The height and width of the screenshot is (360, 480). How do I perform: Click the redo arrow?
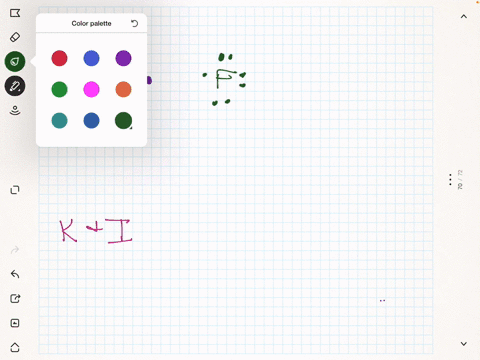point(15,250)
